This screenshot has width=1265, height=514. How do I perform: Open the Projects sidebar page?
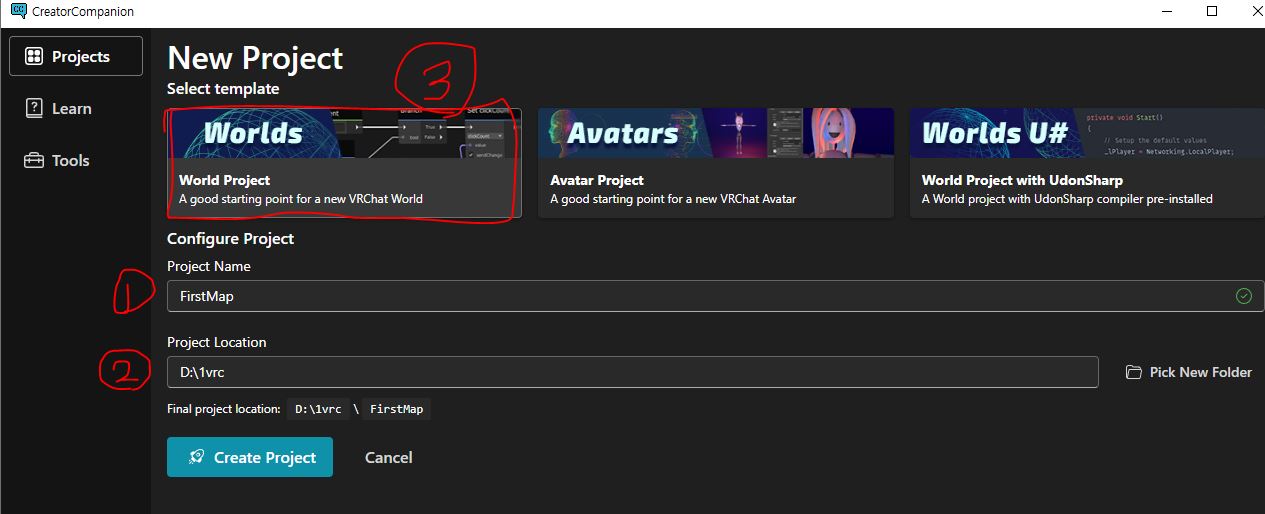pyautogui.click(x=76, y=56)
